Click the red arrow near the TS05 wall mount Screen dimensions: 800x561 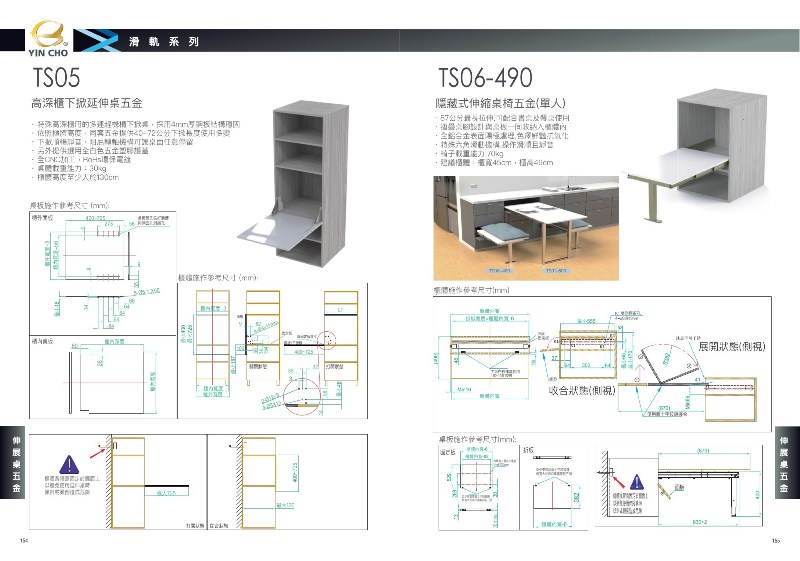97,452
